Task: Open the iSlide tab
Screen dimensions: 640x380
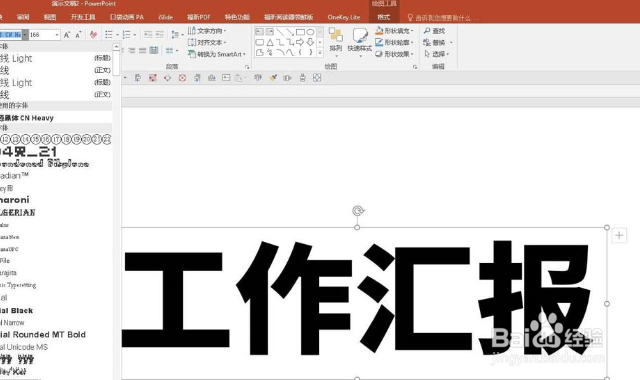Action: 165,17
